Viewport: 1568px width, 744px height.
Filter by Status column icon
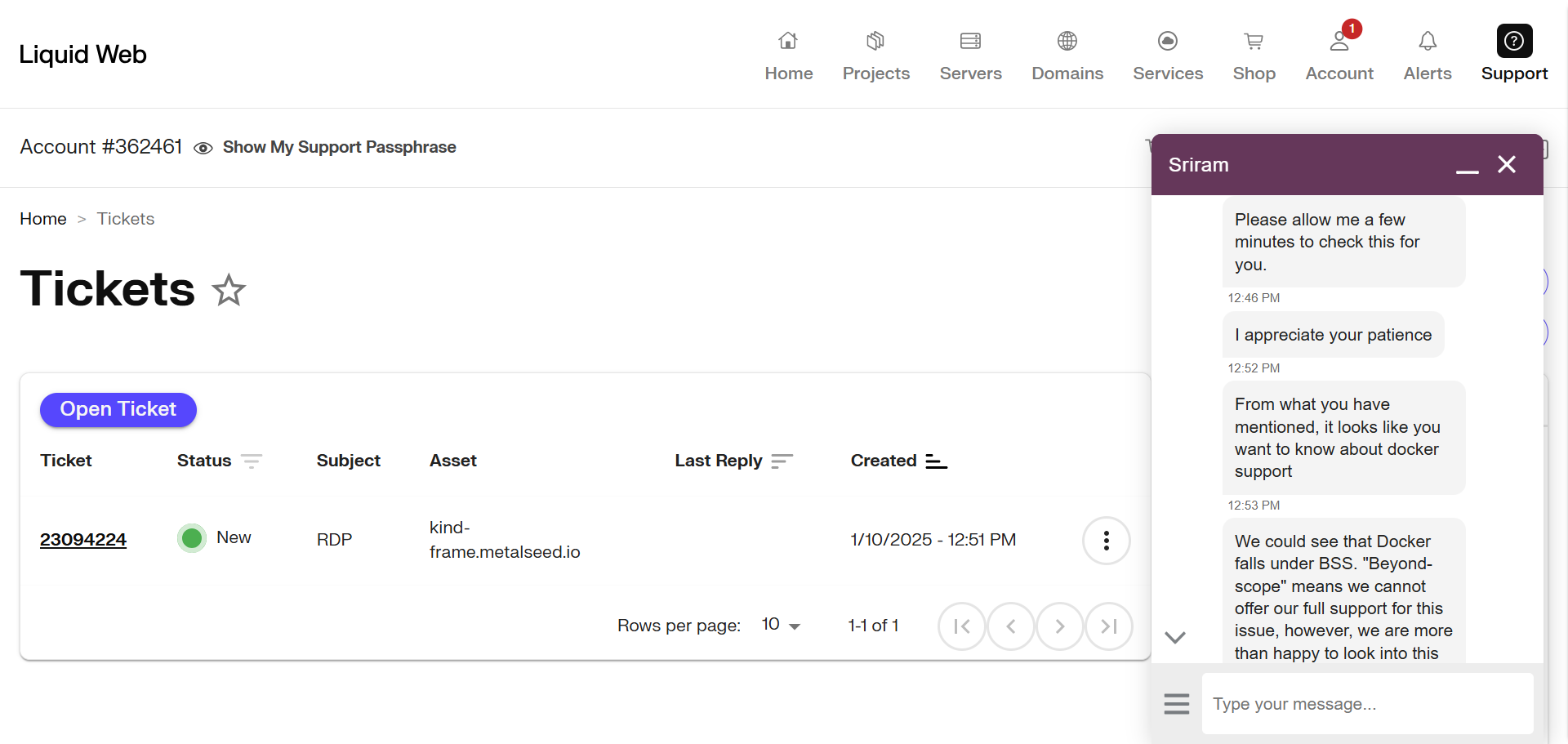(252, 461)
